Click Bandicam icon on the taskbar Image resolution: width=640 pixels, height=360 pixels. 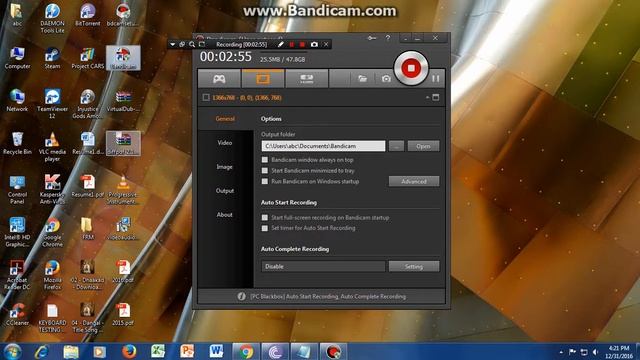click(x=333, y=351)
